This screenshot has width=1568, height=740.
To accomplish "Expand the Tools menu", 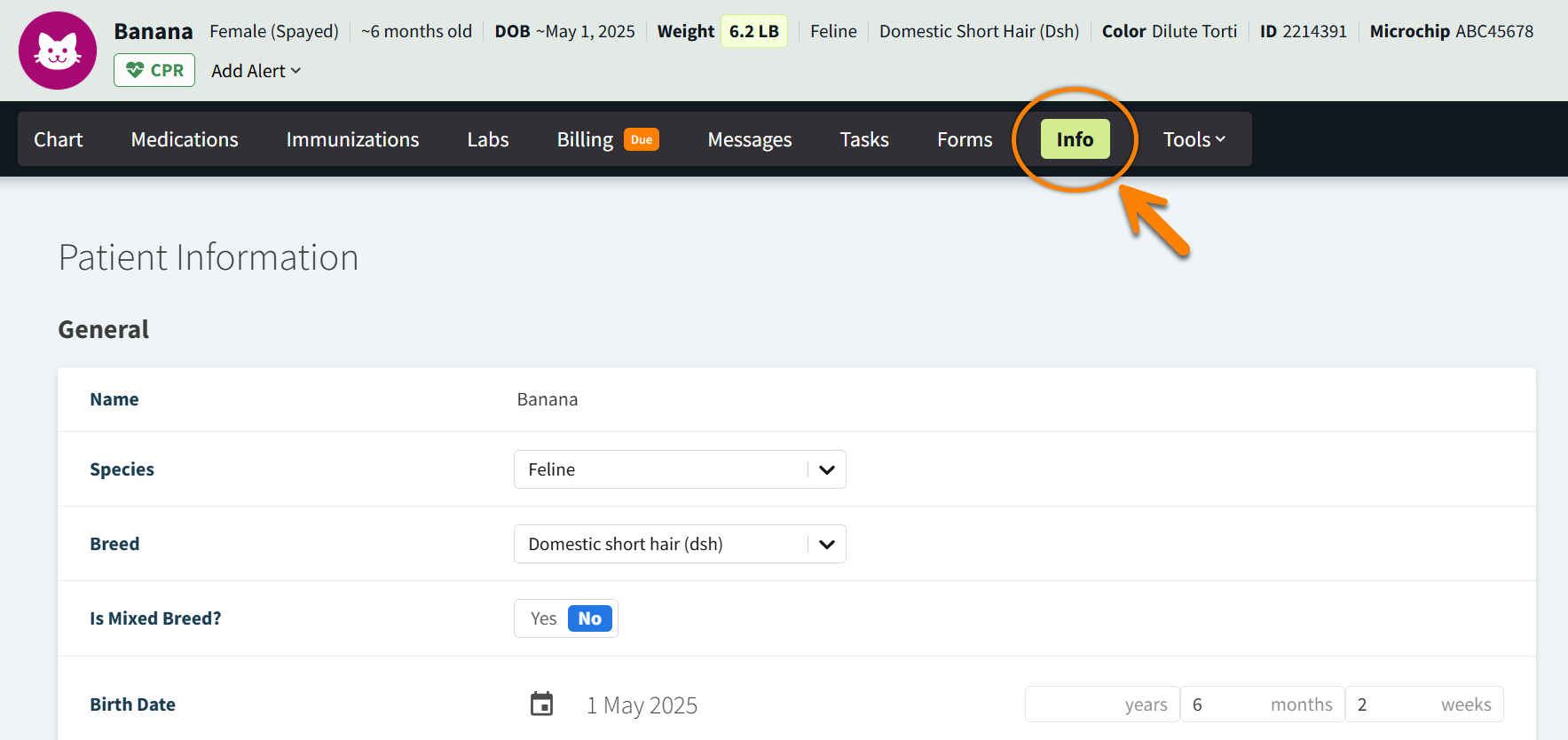I will pyautogui.click(x=1193, y=139).
